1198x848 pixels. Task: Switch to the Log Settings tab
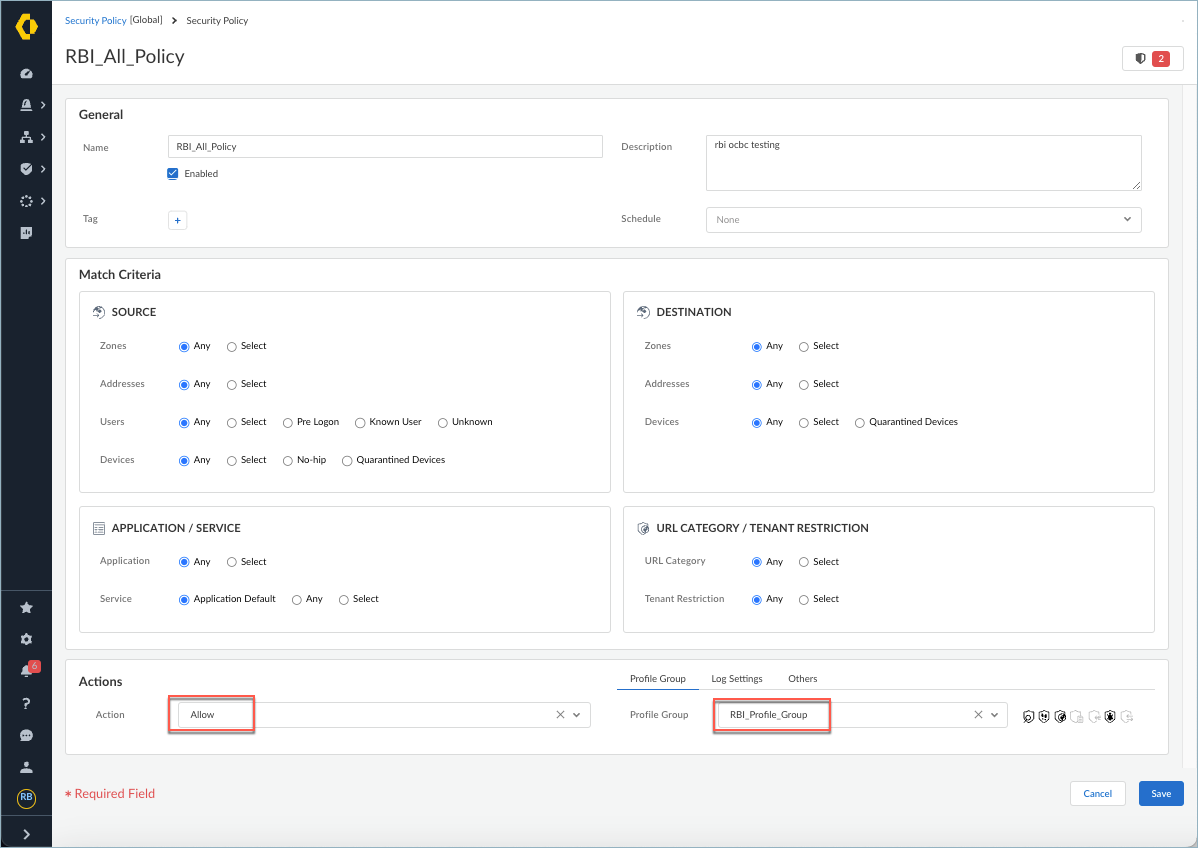736,679
